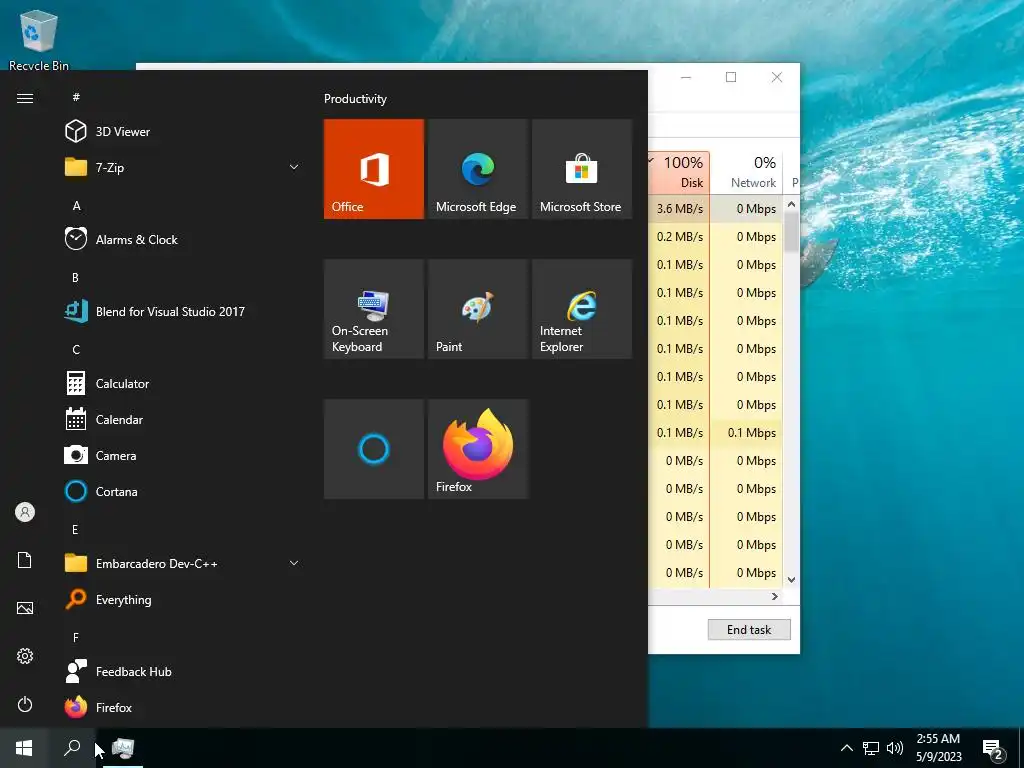Sort by the Network column header
1024x768 pixels.
pos(746,172)
